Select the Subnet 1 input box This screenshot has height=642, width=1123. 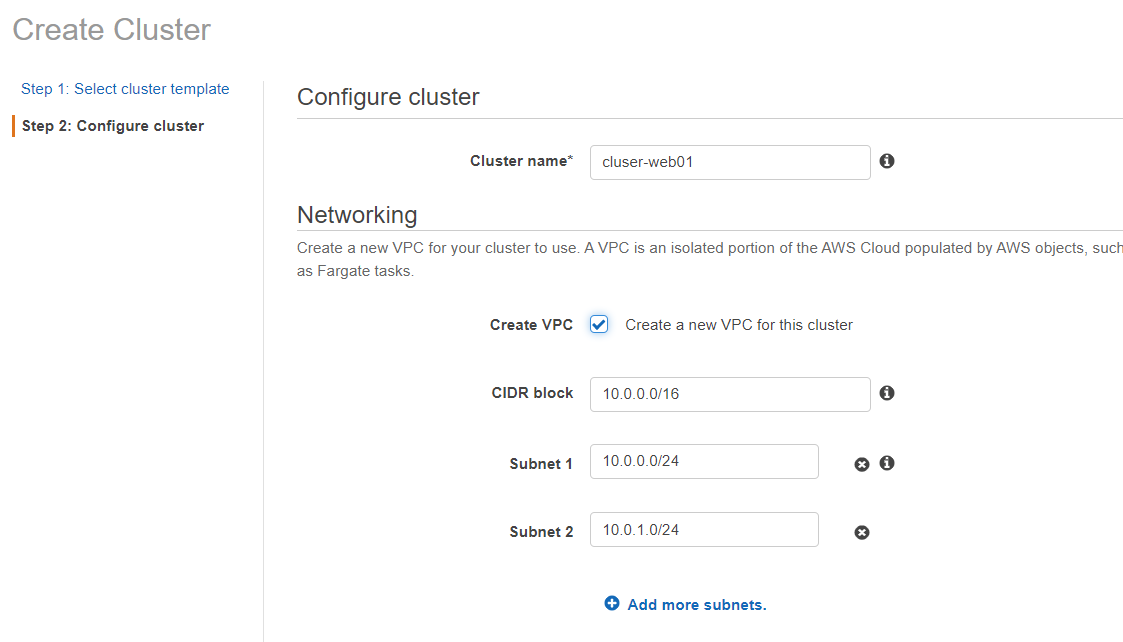[704, 461]
